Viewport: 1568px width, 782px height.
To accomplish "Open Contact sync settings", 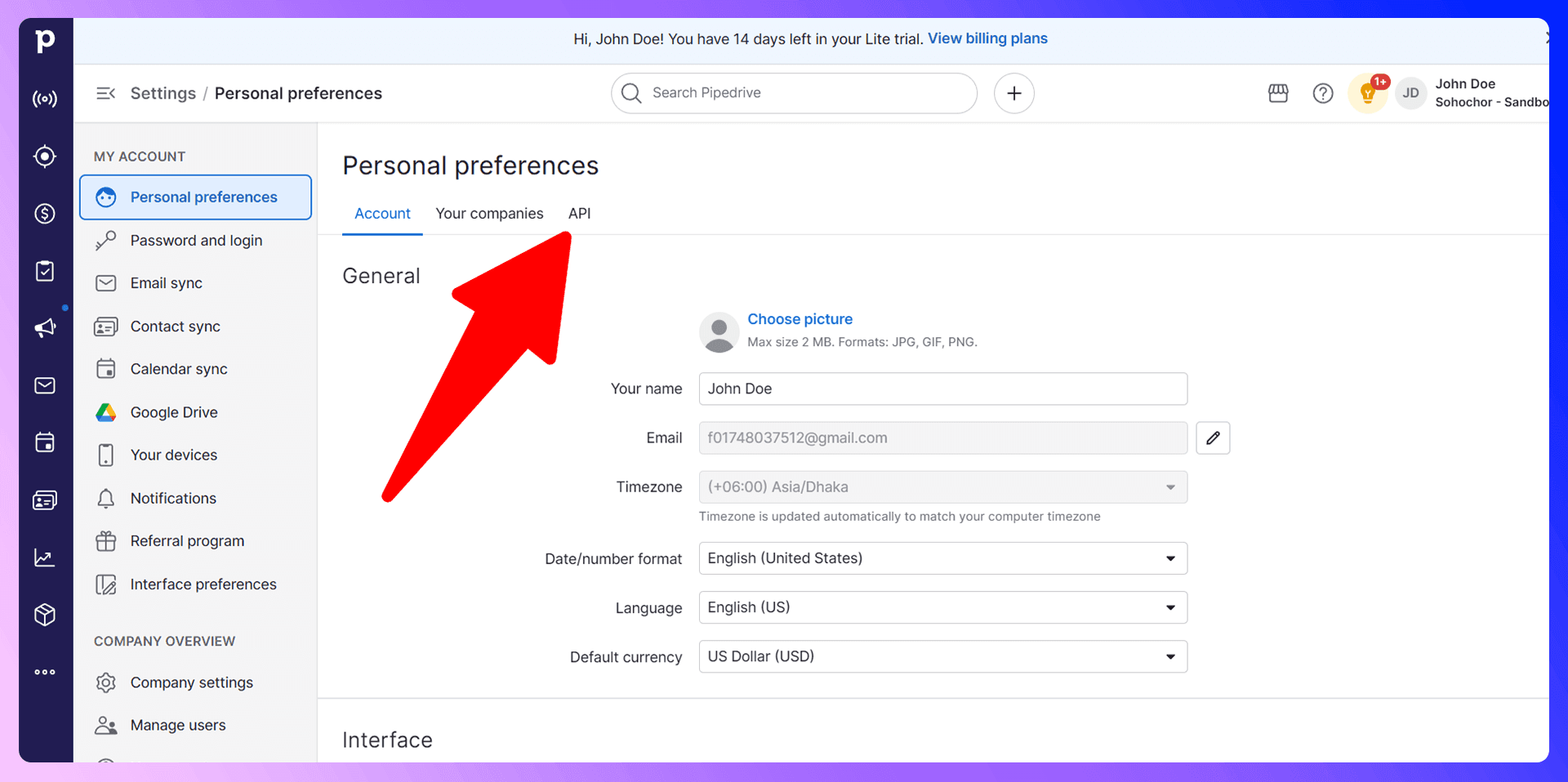I will click(176, 327).
